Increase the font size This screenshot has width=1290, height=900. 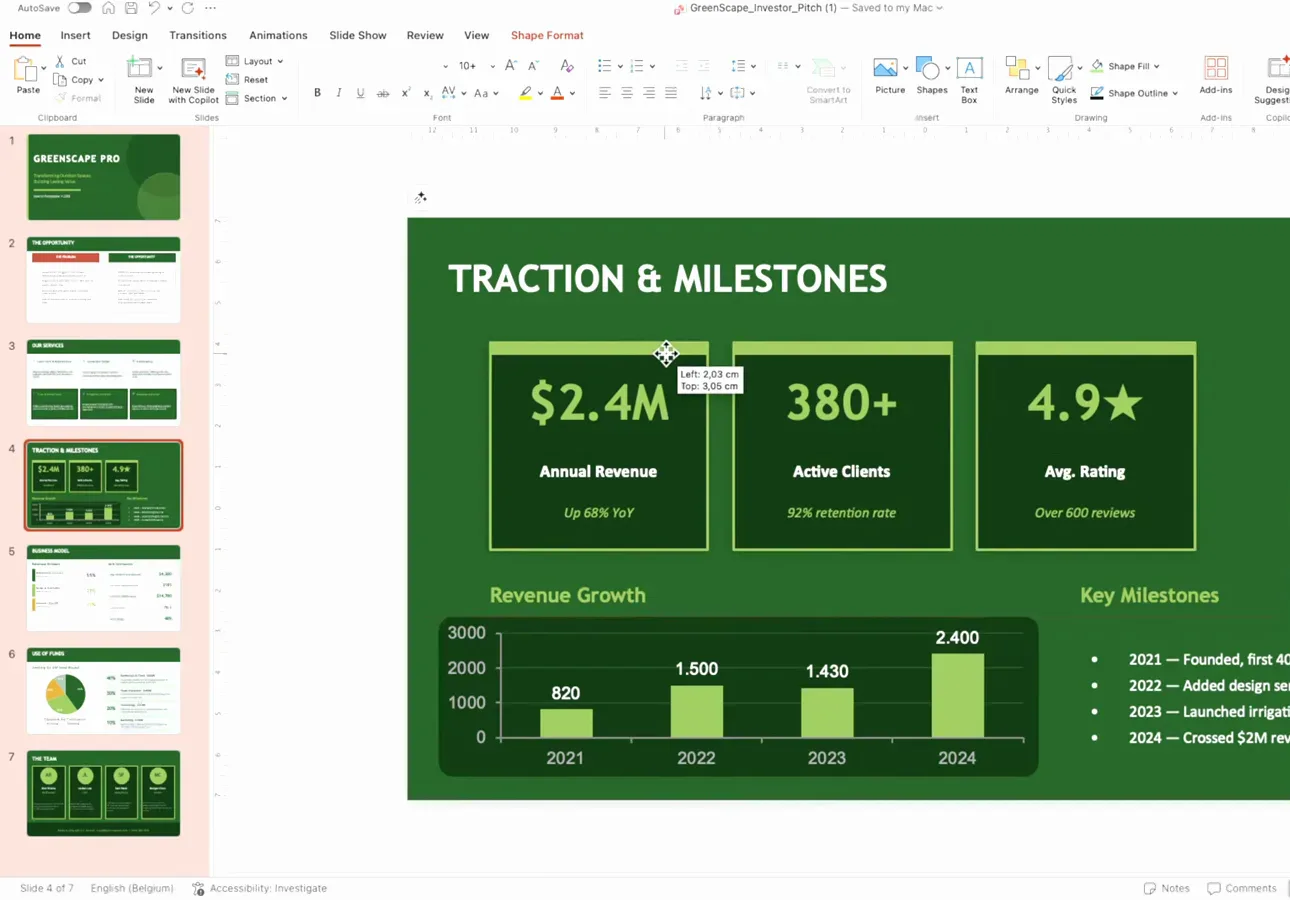coord(511,66)
